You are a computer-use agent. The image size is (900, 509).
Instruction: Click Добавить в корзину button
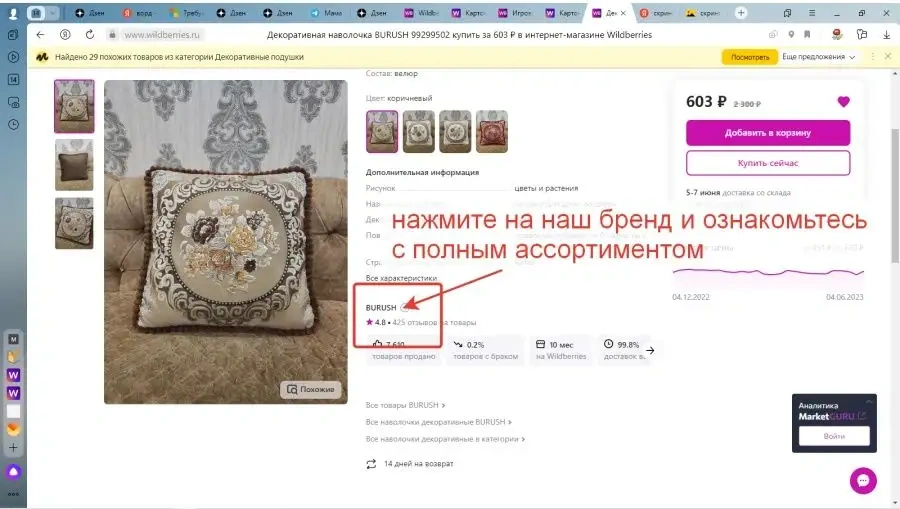coord(767,133)
